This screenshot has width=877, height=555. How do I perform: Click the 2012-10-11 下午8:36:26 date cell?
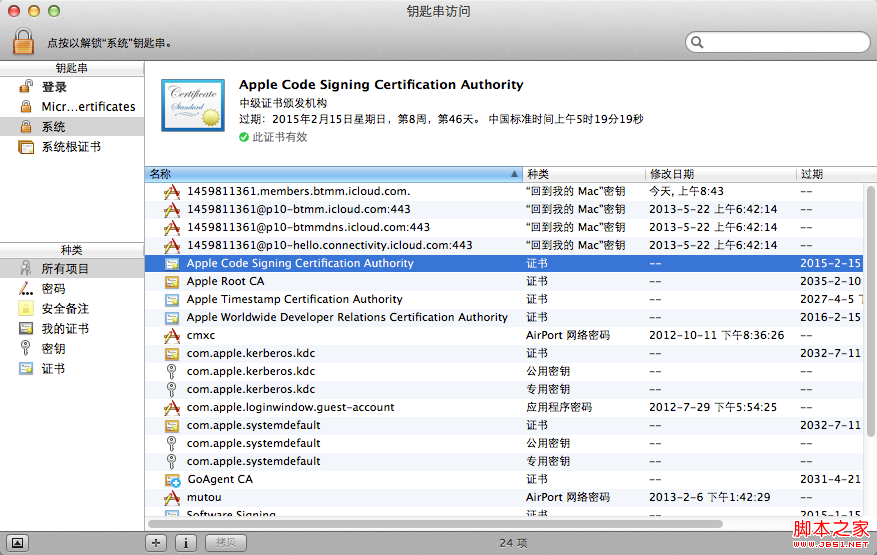click(716, 335)
